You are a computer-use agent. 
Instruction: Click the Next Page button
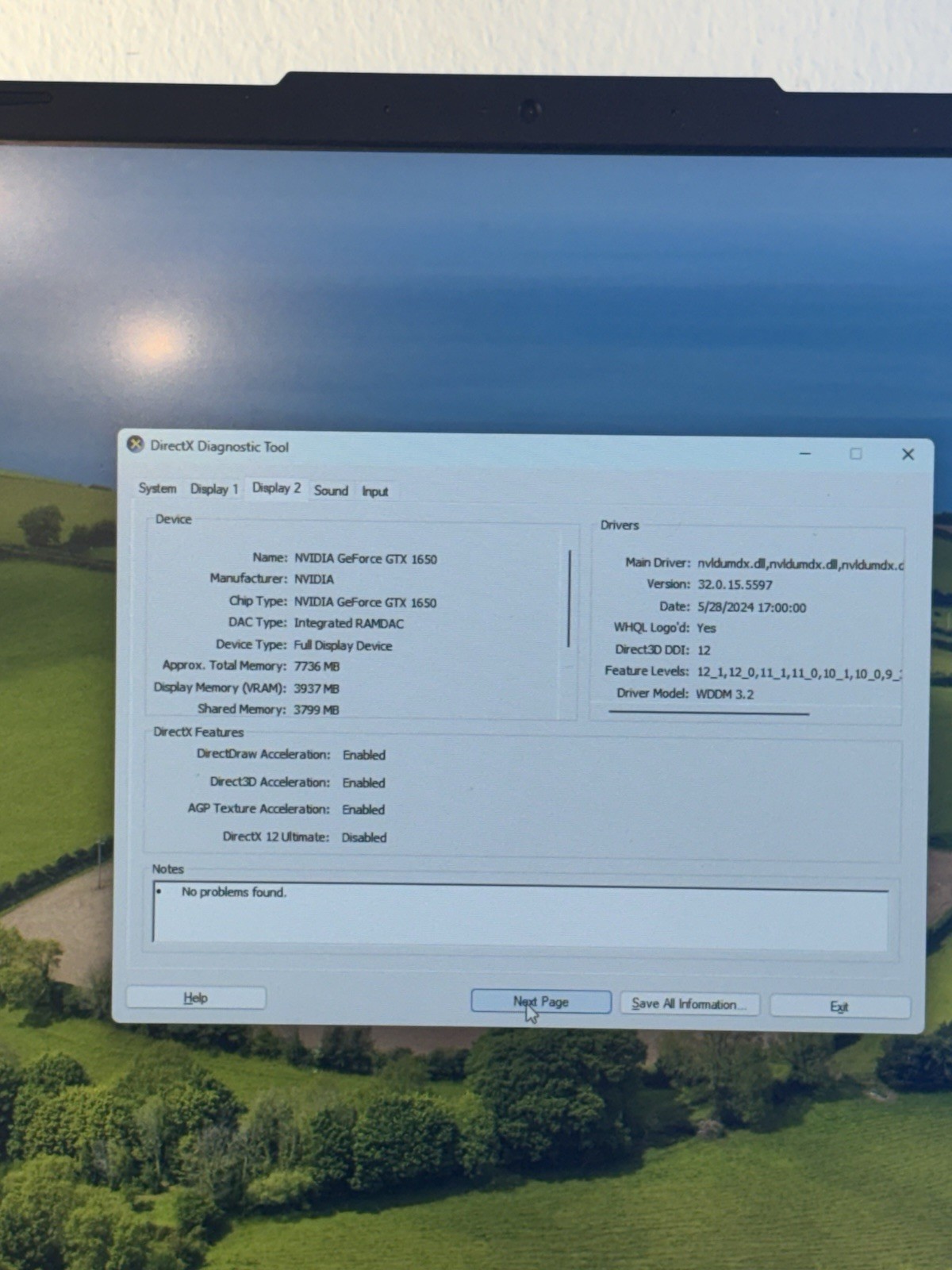[x=541, y=1002]
